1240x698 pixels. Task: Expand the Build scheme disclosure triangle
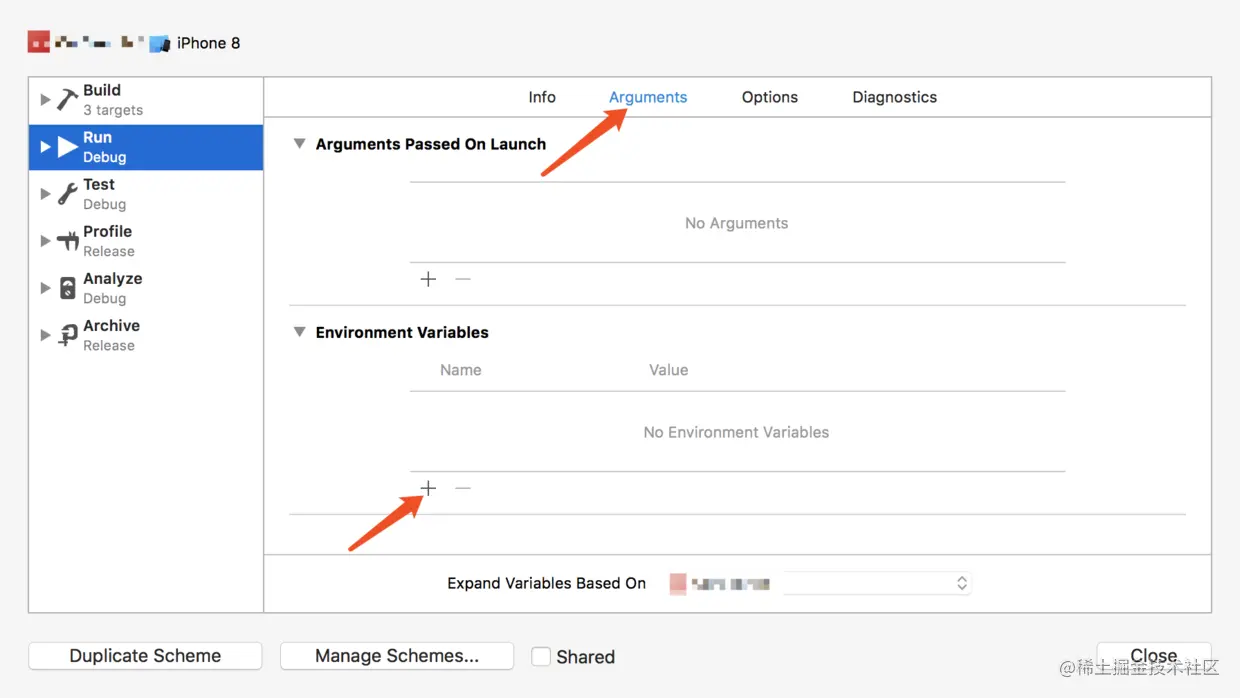[x=45, y=99]
